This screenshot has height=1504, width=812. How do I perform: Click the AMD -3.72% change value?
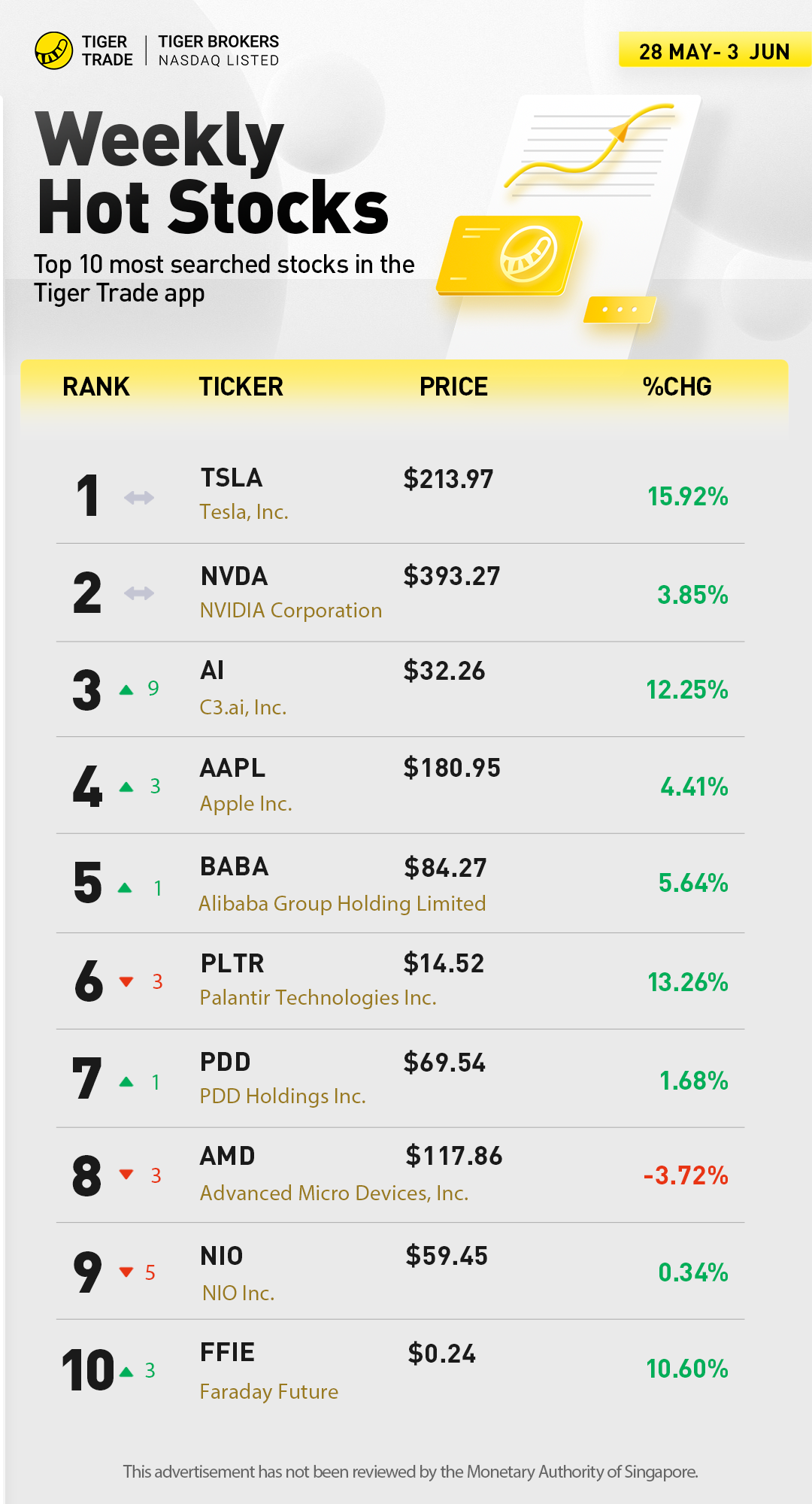click(x=686, y=1175)
